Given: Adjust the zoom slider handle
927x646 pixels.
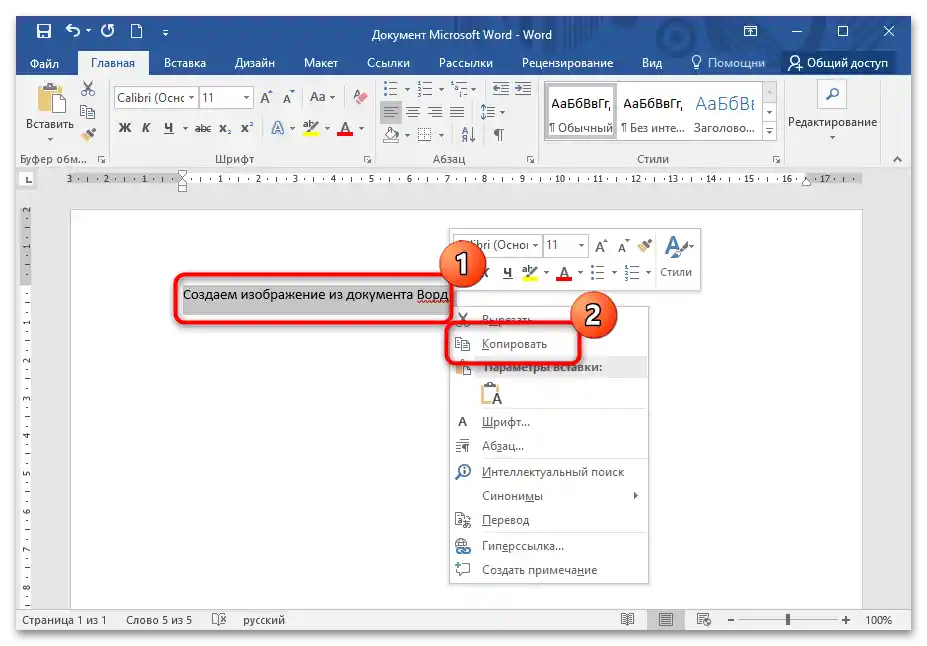Looking at the screenshot, I should (x=787, y=619).
